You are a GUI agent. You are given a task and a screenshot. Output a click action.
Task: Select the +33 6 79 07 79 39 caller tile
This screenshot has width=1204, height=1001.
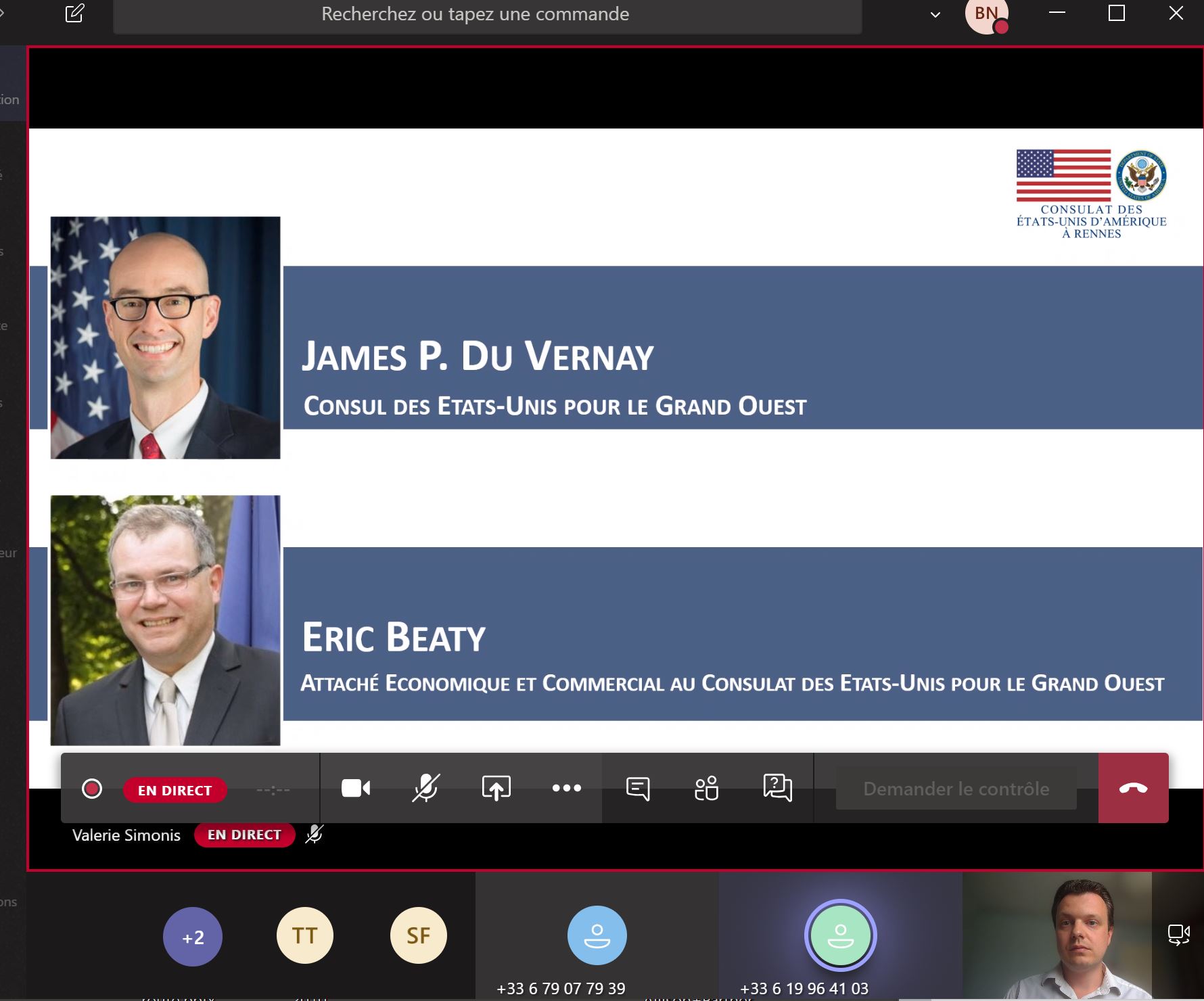[597, 937]
